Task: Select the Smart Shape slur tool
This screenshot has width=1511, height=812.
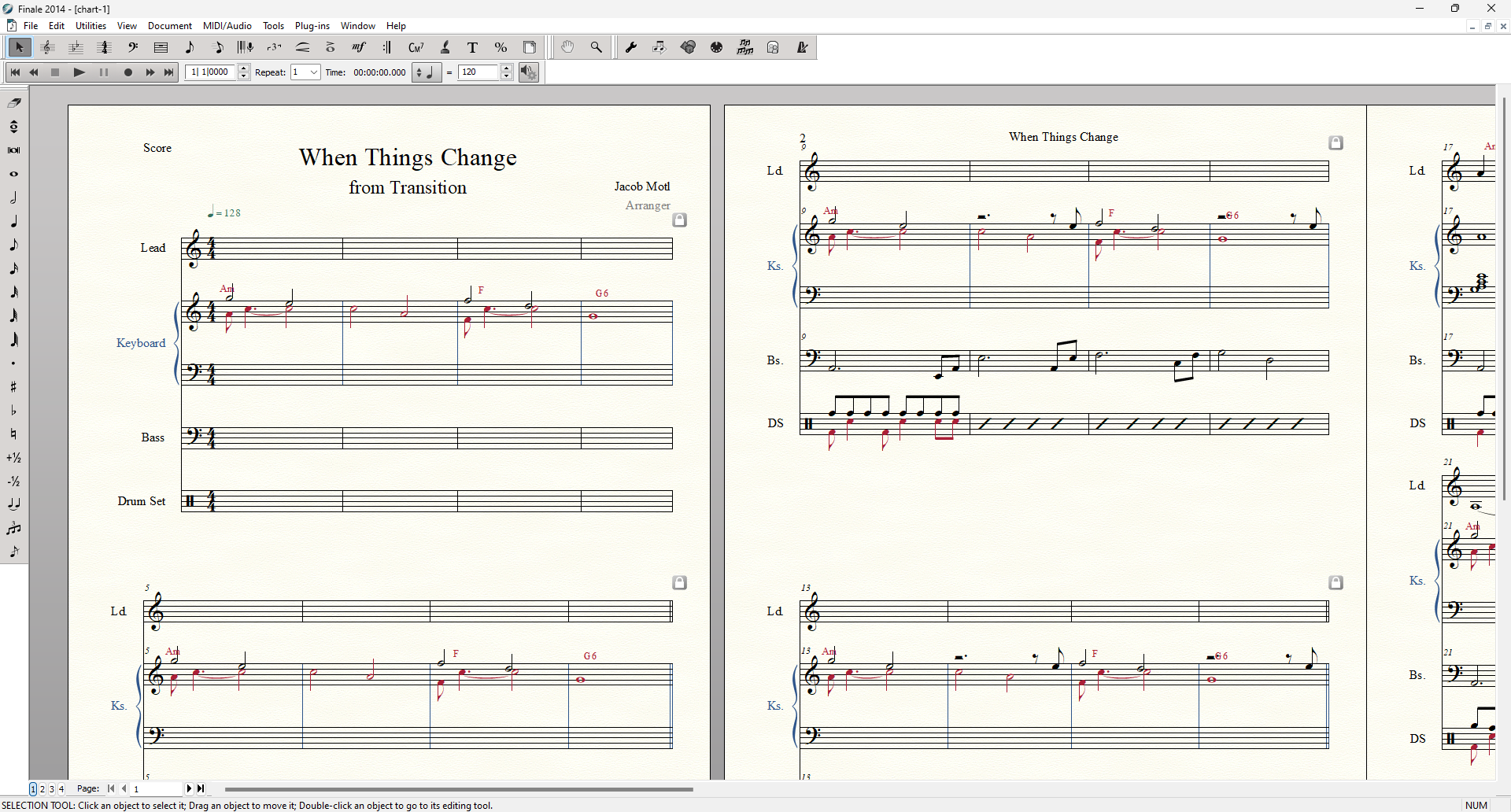Action: pos(303,48)
